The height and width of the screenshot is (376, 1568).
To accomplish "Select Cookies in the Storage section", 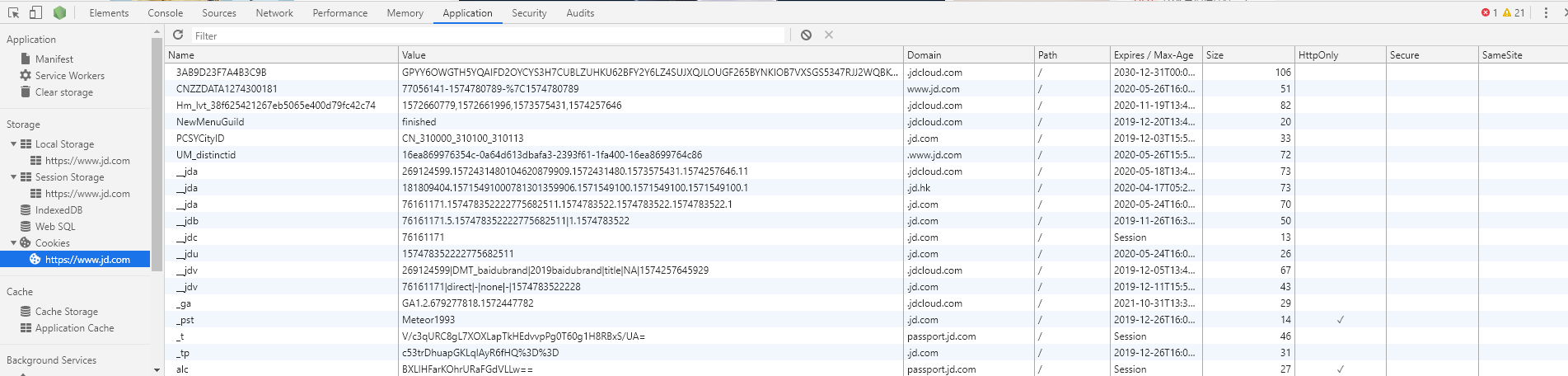I will pyautogui.click(x=52, y=243).
